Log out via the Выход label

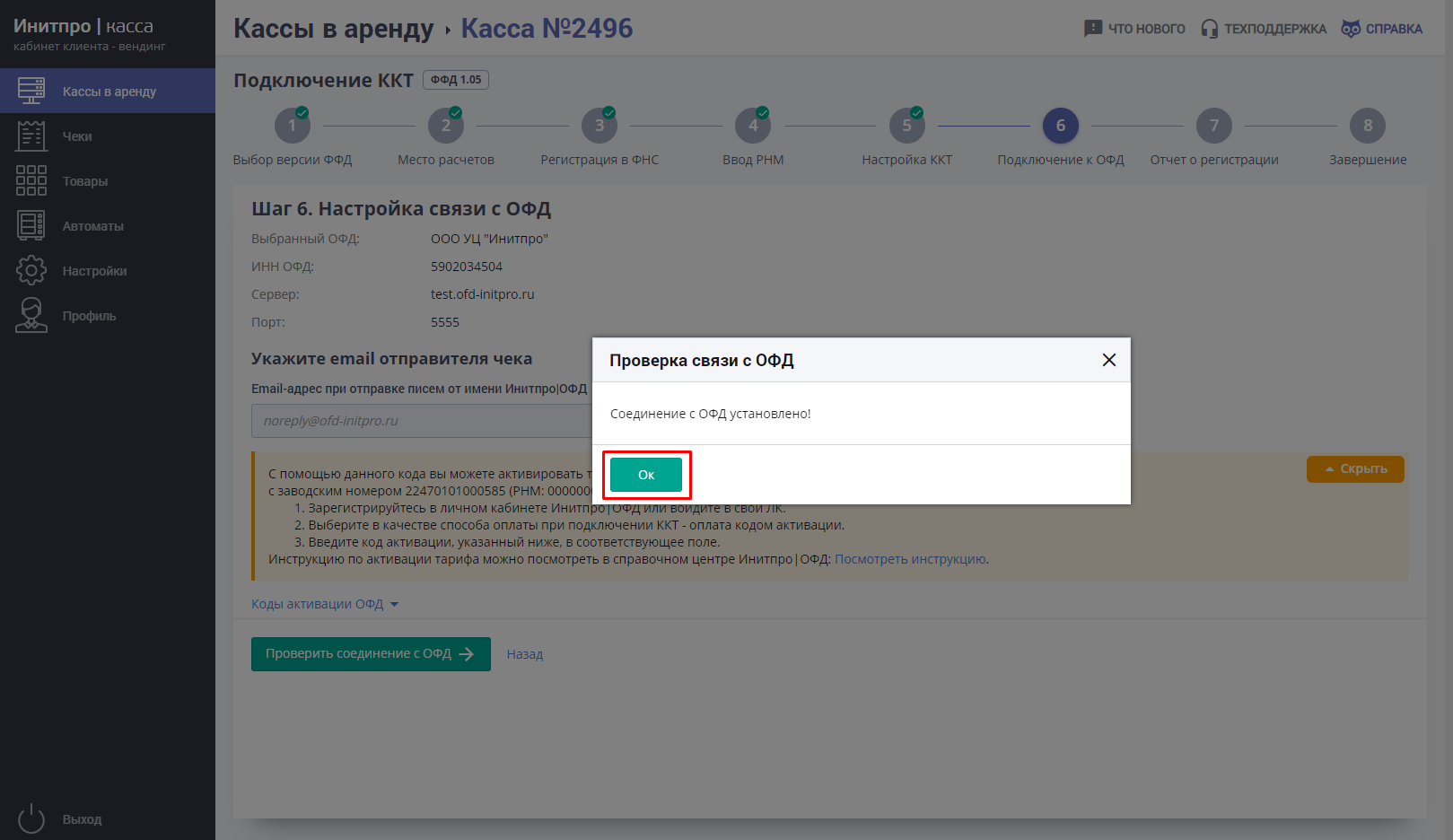point(82,819)
